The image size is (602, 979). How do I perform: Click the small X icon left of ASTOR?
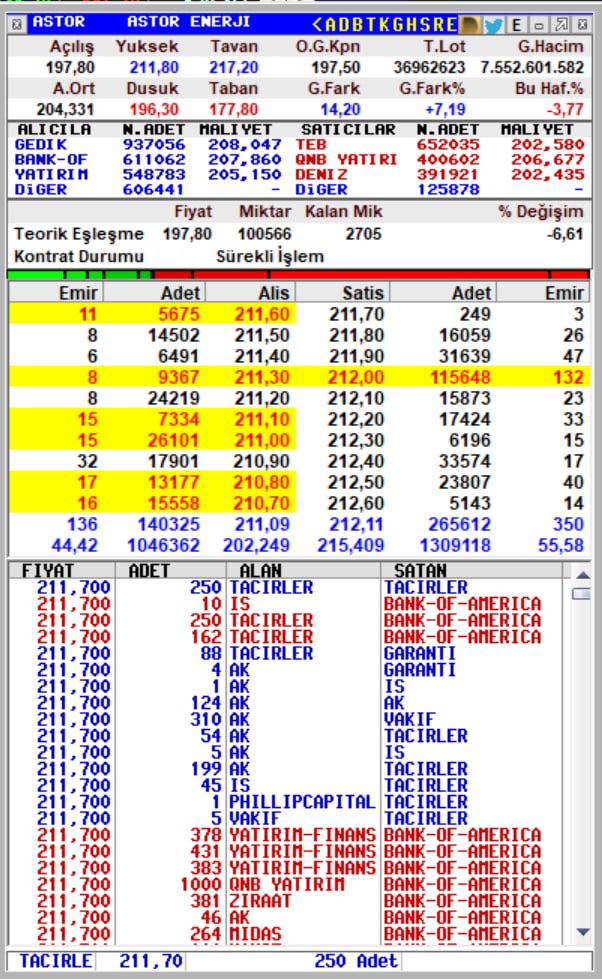pos(17,25)
